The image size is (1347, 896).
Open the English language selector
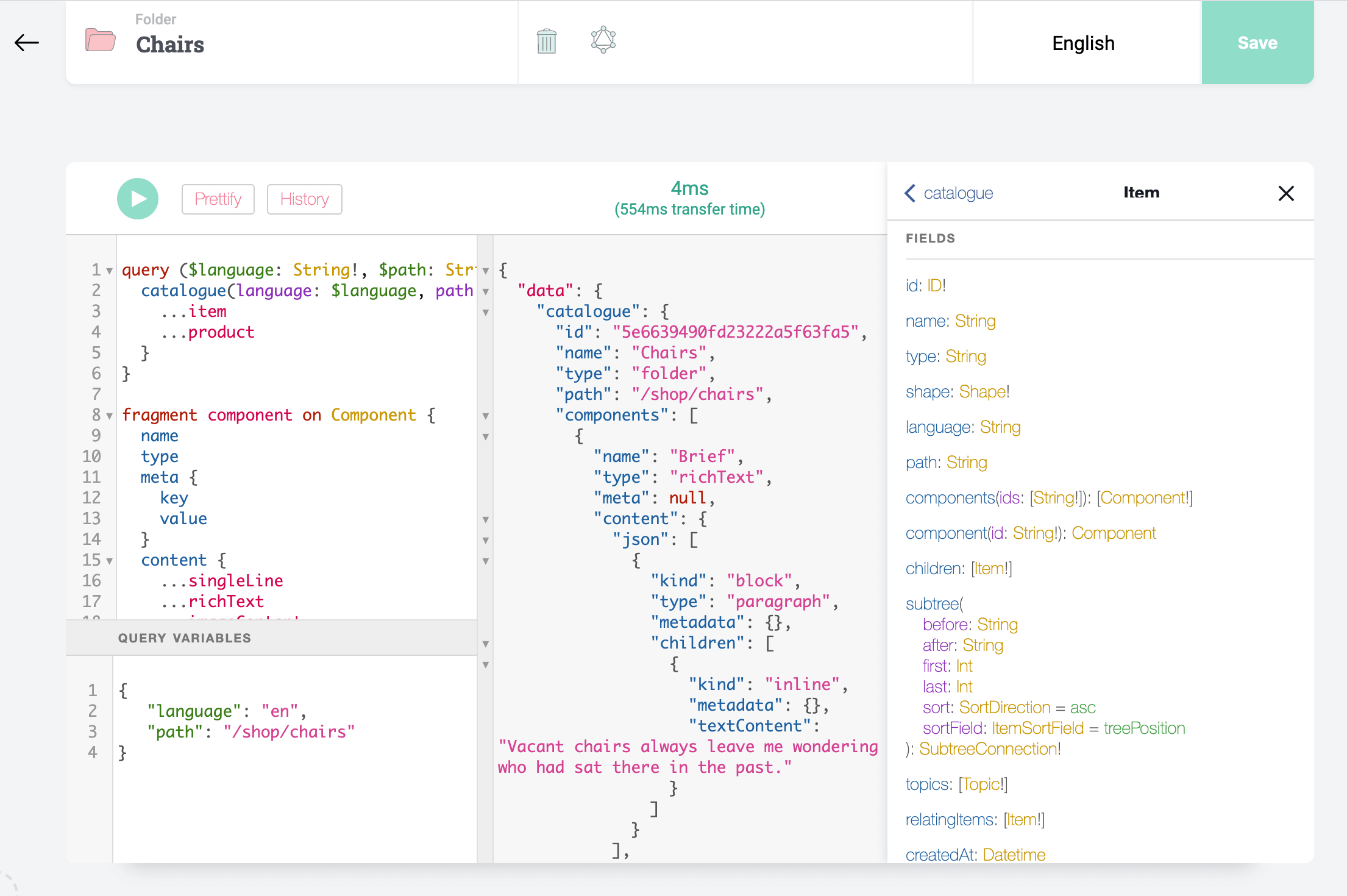[x=1083, y=43]
